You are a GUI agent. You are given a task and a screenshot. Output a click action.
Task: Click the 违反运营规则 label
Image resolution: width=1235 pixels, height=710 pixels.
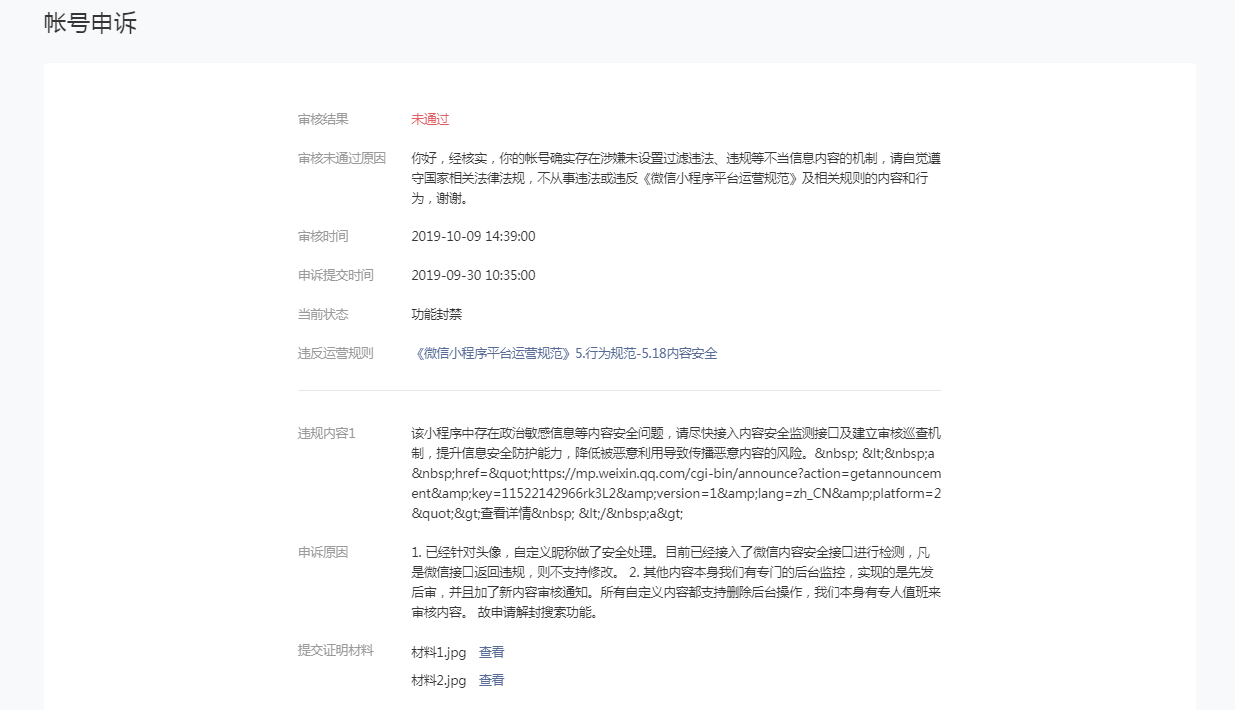tap(336, 353)
